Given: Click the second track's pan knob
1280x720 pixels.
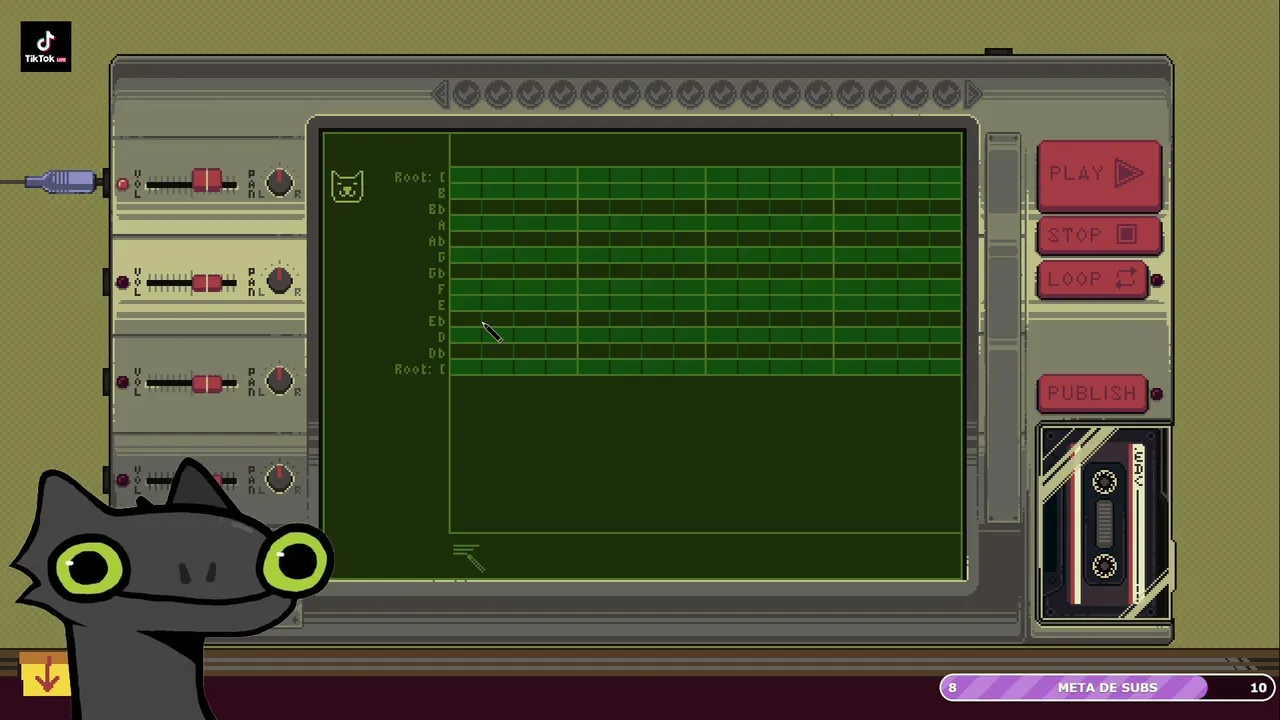Looking at the screenshot, I should [279, 281].
